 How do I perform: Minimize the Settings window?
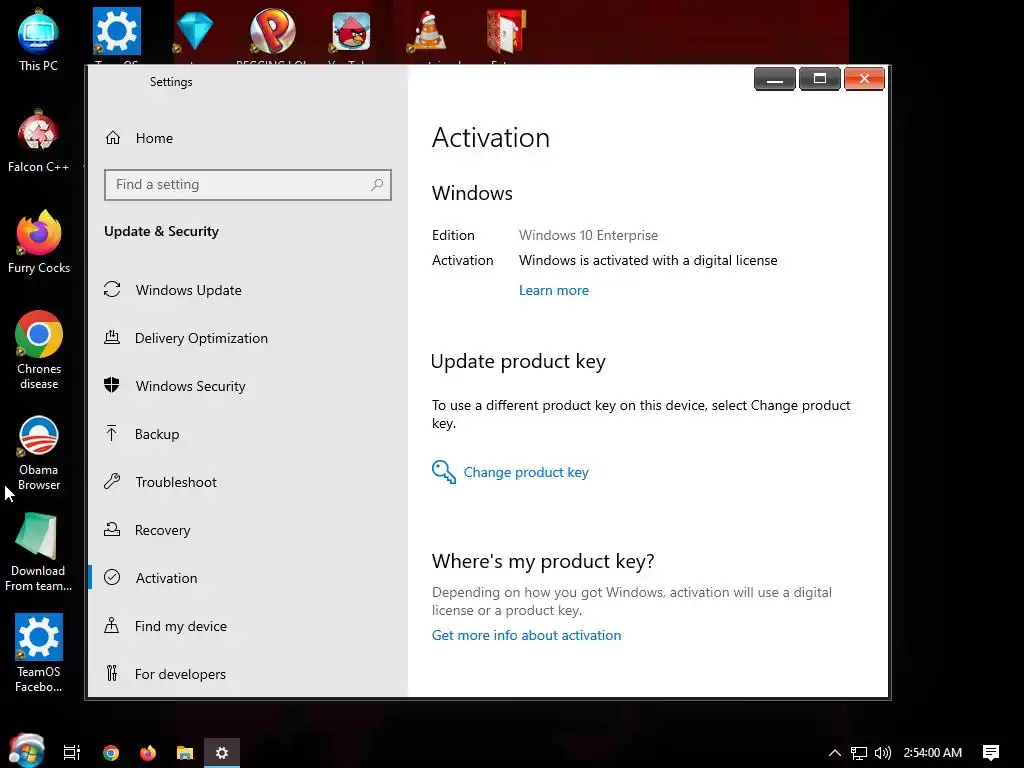click(x=775, y=79)
